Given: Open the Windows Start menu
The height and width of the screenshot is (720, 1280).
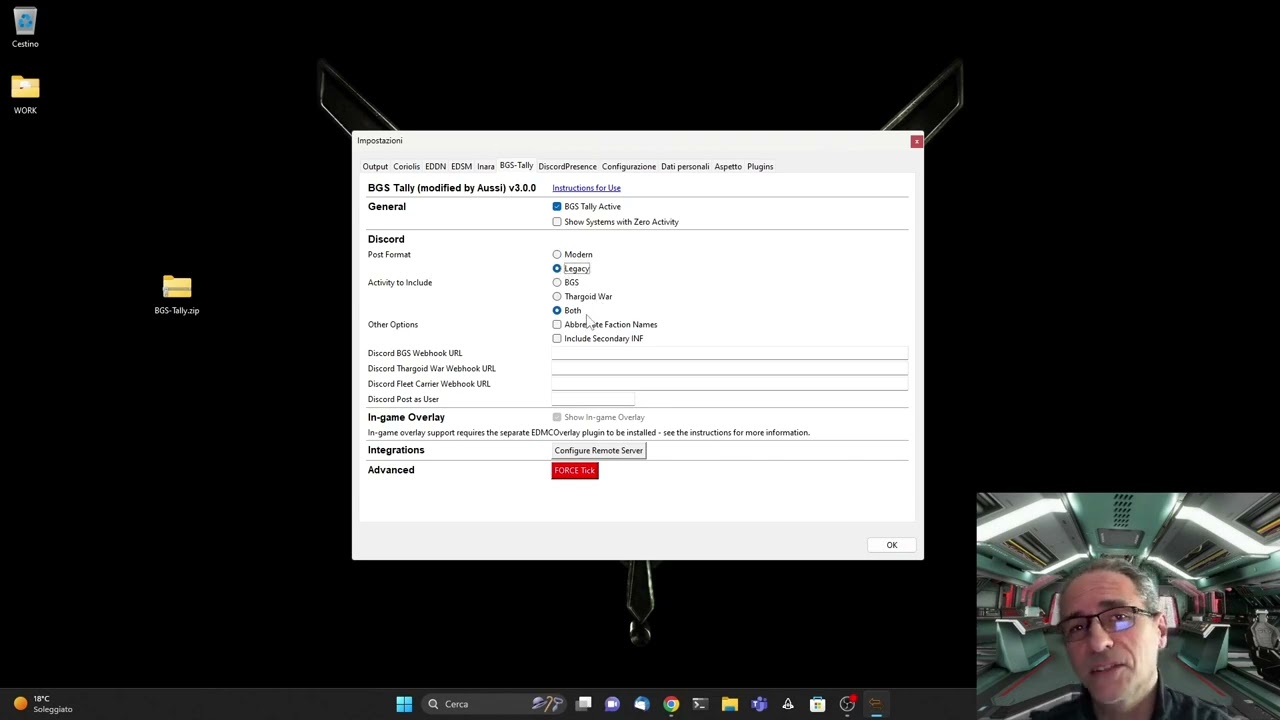Looking at the screenshot, I should point(404,704).
